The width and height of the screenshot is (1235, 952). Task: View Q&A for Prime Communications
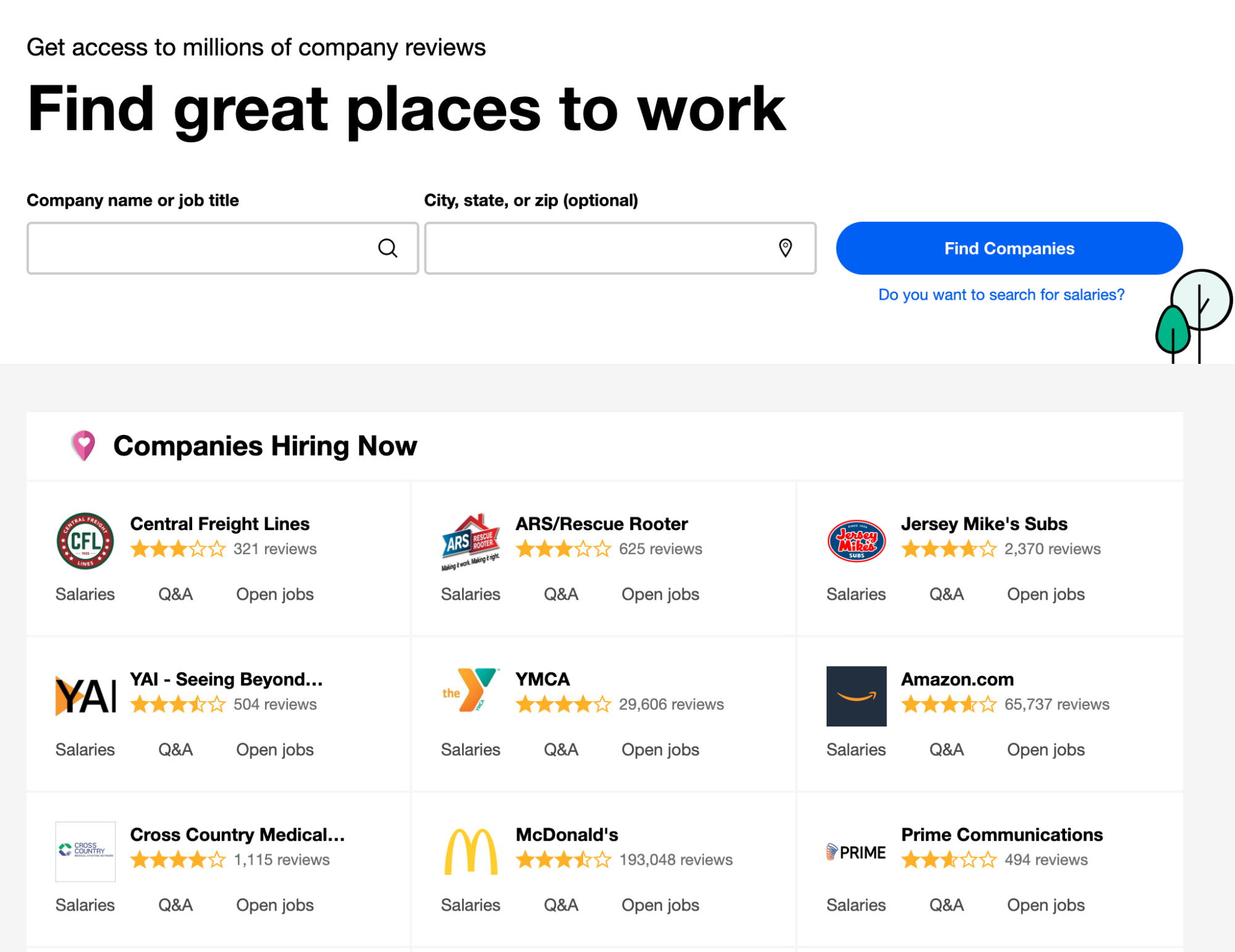(x=946, y=905)
